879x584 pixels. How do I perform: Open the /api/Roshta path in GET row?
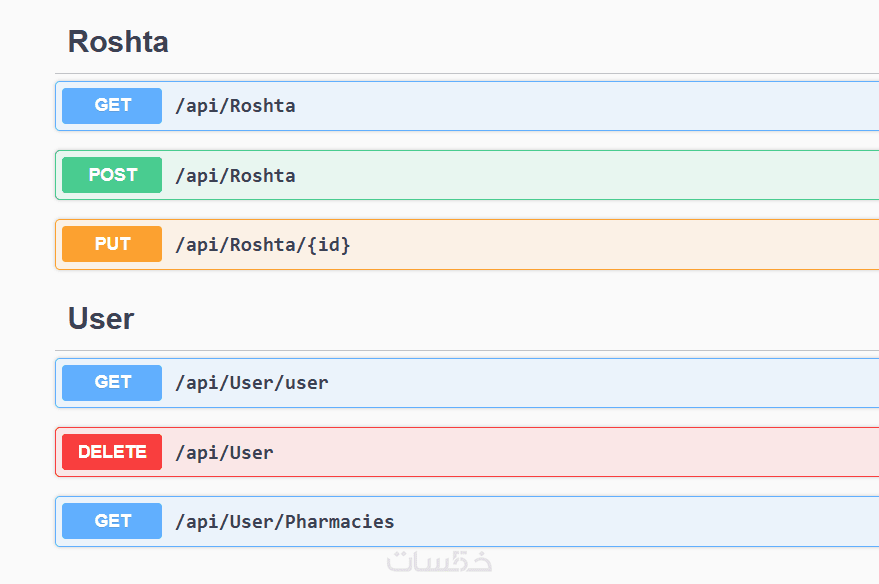pyautogui.click(x=235, y=106)
